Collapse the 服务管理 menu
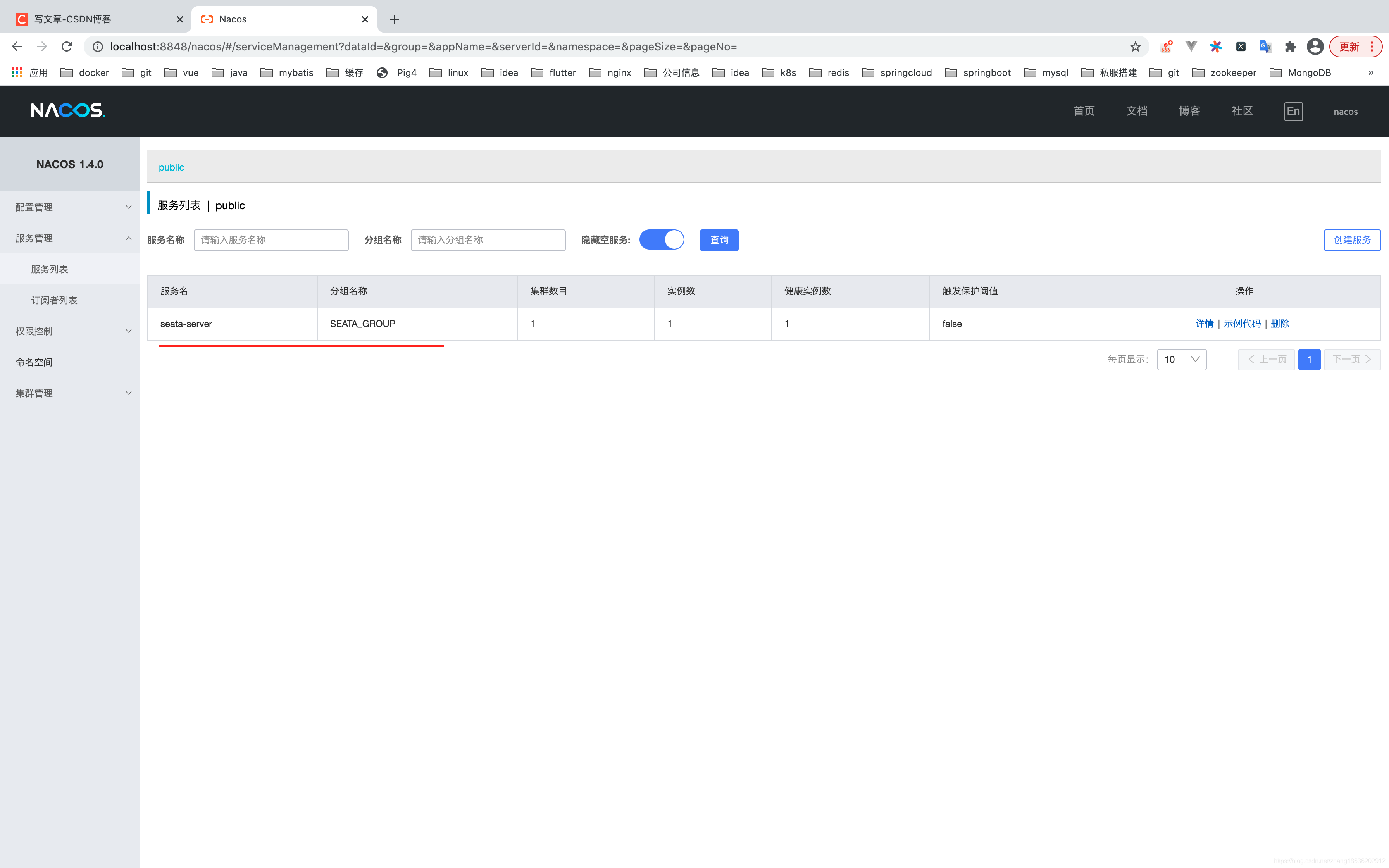This screenshot has width=1389, height=868. tap(69, 238)
